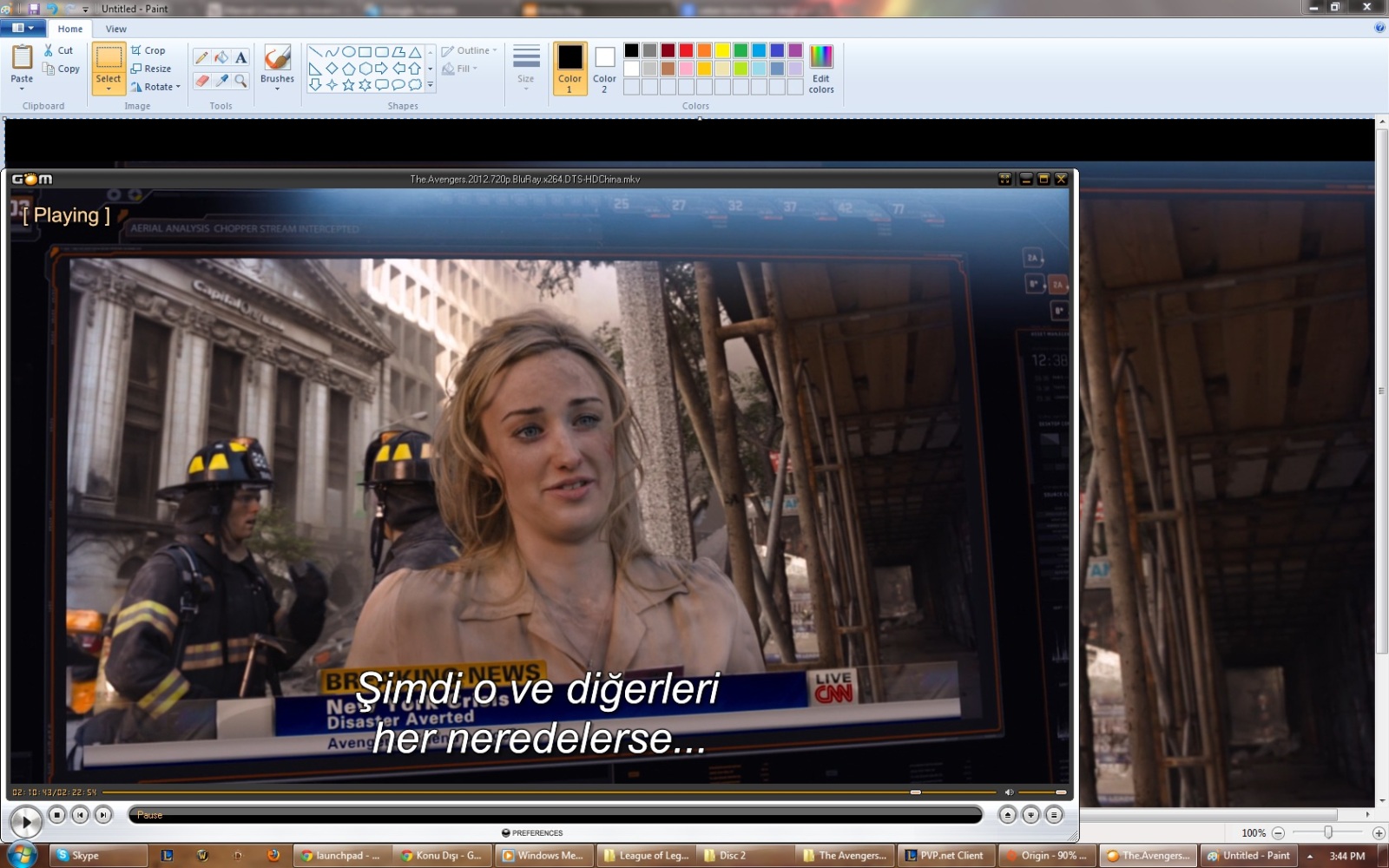
Task: Choose the Four-point star shape
Action: click(332, 85)
